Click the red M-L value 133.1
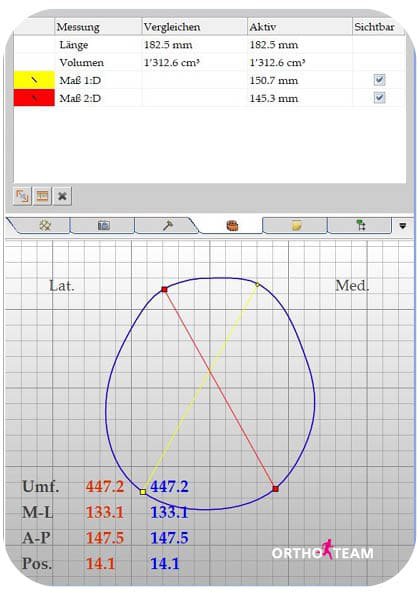 [105, 512]
